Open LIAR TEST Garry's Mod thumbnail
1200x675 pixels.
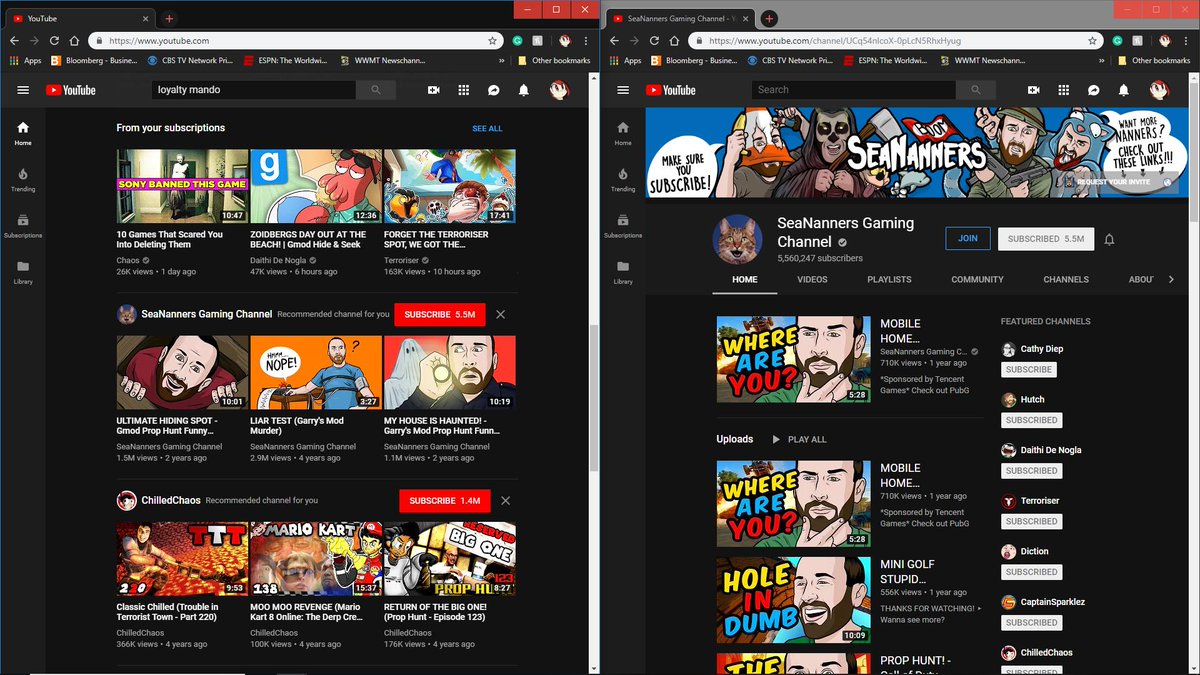316,372
